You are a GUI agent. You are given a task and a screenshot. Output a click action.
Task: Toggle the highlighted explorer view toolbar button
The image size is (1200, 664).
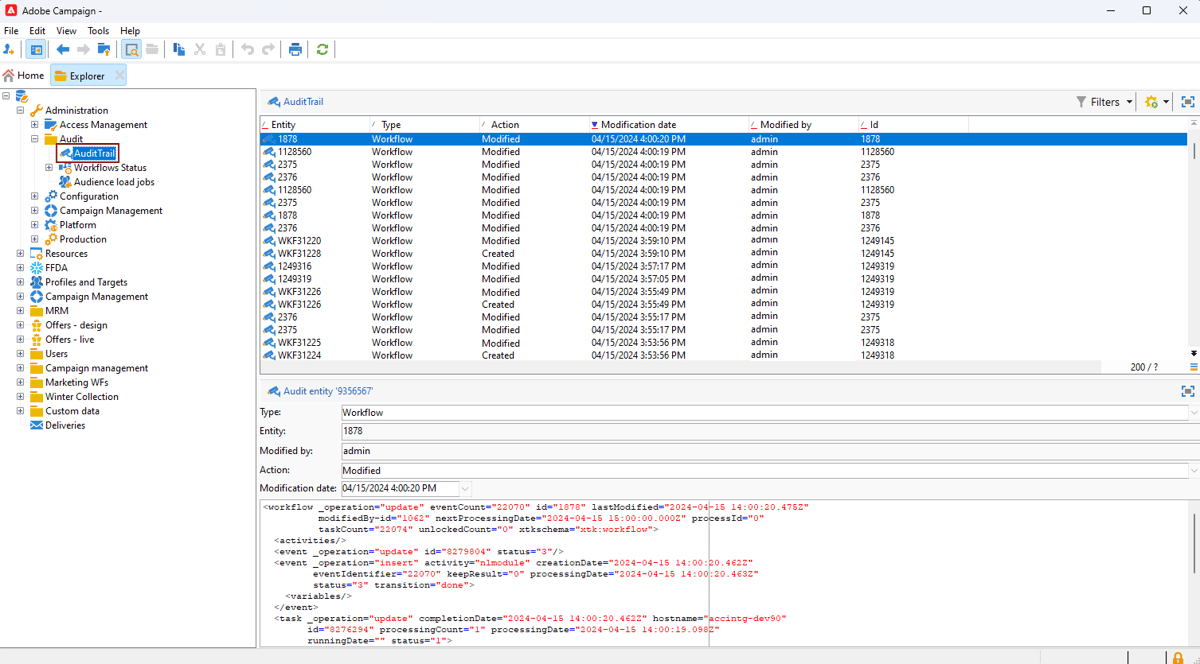(x=35, y=49)
